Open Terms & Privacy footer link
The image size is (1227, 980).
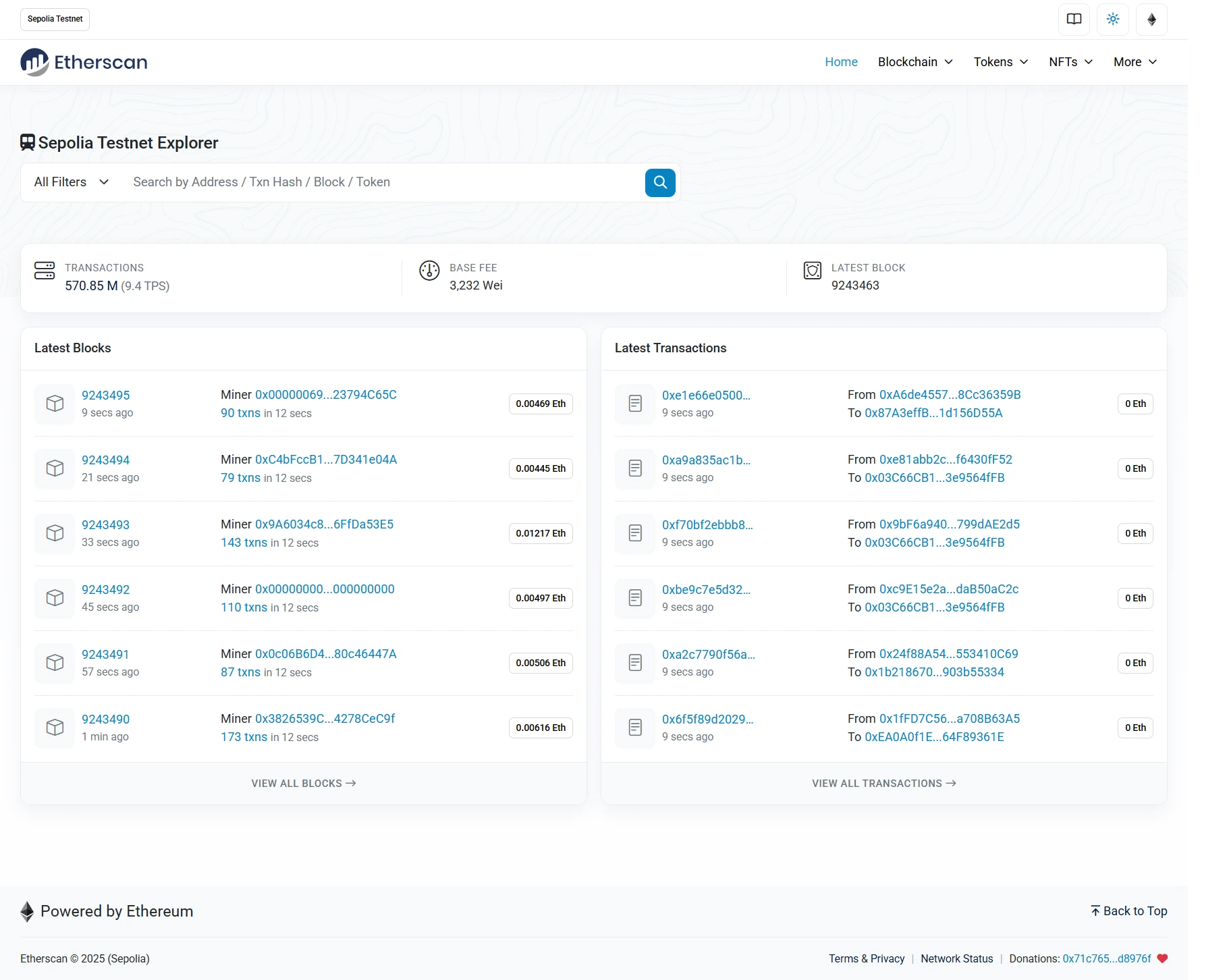pos(867,959)
